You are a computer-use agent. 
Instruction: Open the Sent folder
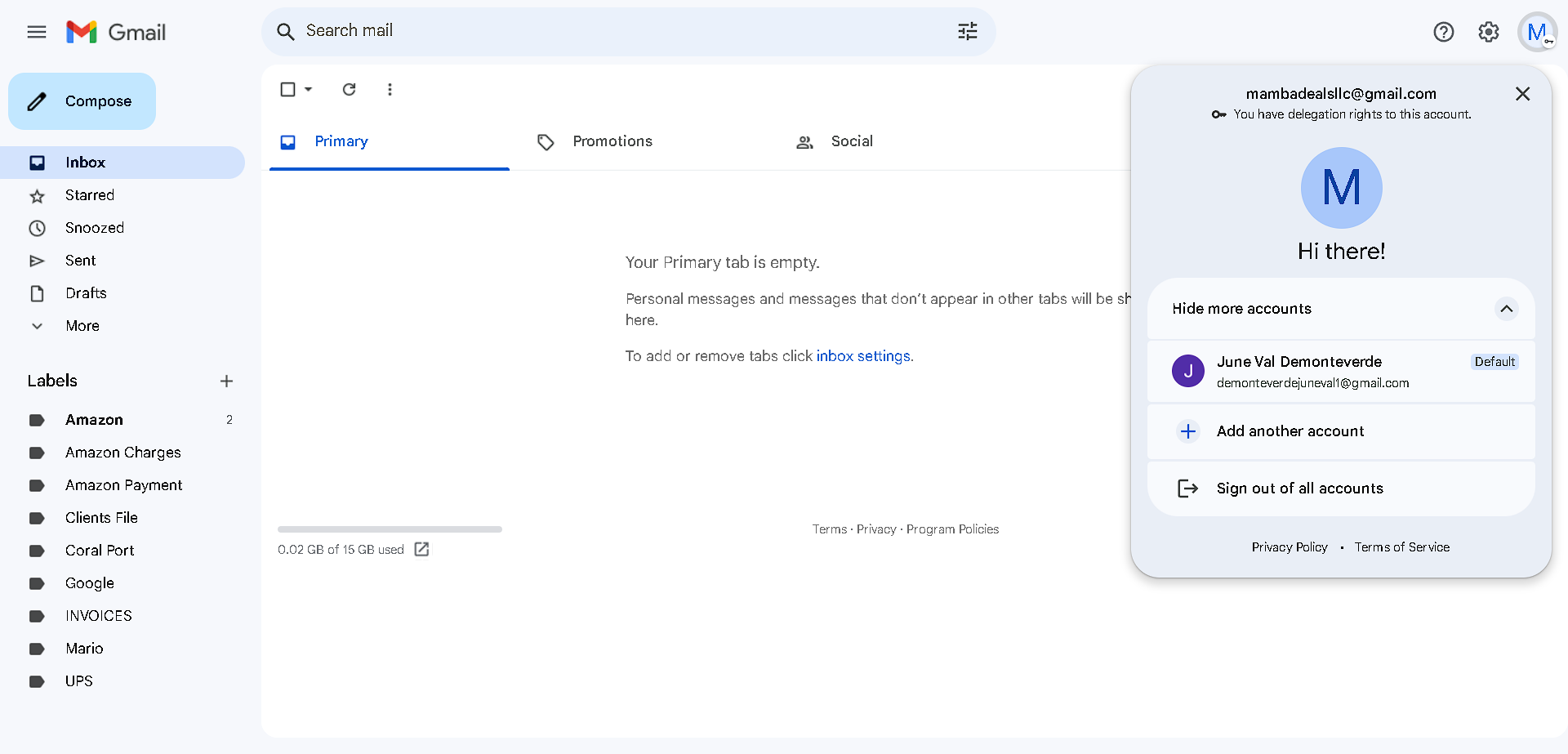coord(122,261)
